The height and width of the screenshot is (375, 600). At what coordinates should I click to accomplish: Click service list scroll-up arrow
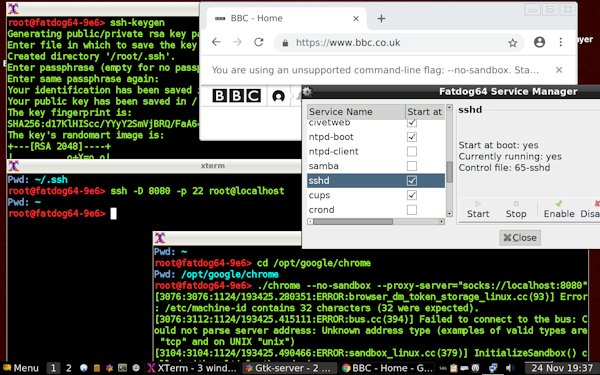point(450,108)
